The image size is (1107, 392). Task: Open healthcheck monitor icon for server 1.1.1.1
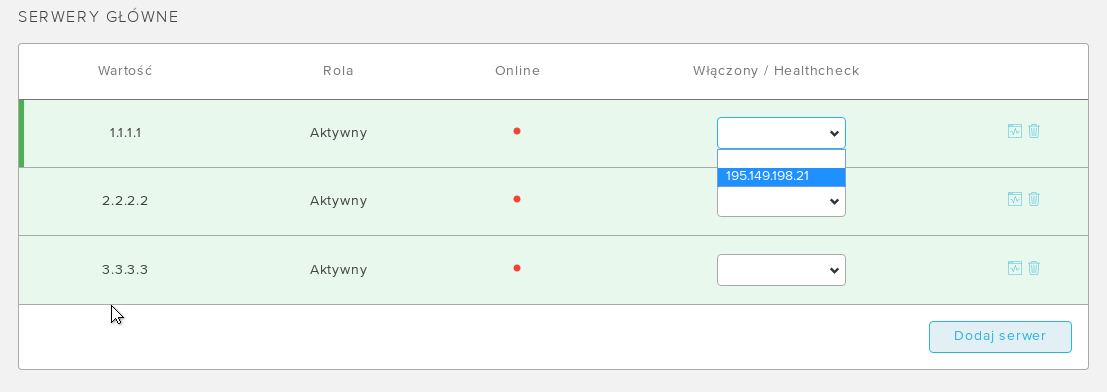(x=1015, y=131)
